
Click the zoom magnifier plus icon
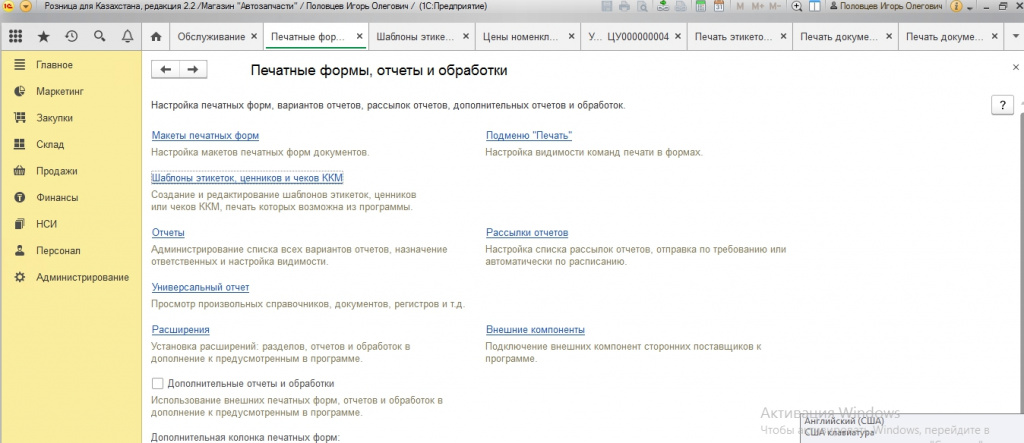click(797, 7)
